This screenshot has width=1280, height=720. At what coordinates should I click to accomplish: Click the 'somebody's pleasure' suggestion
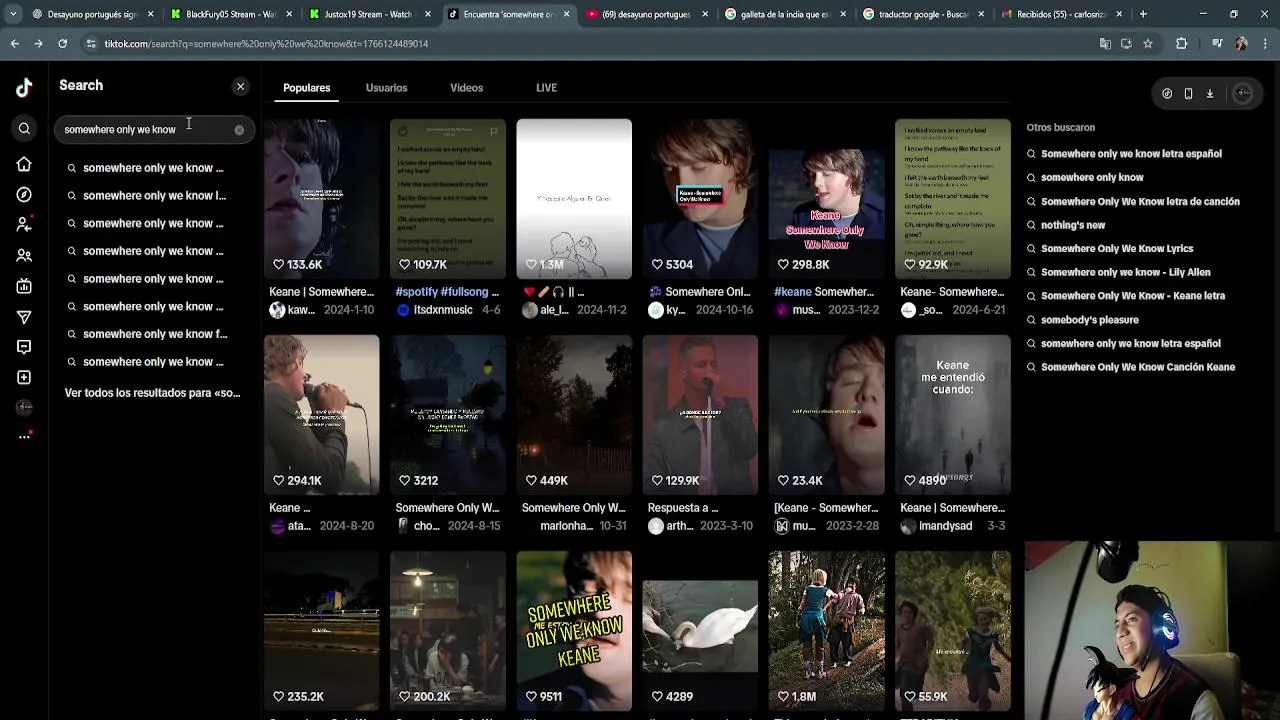pos(1090,320)
